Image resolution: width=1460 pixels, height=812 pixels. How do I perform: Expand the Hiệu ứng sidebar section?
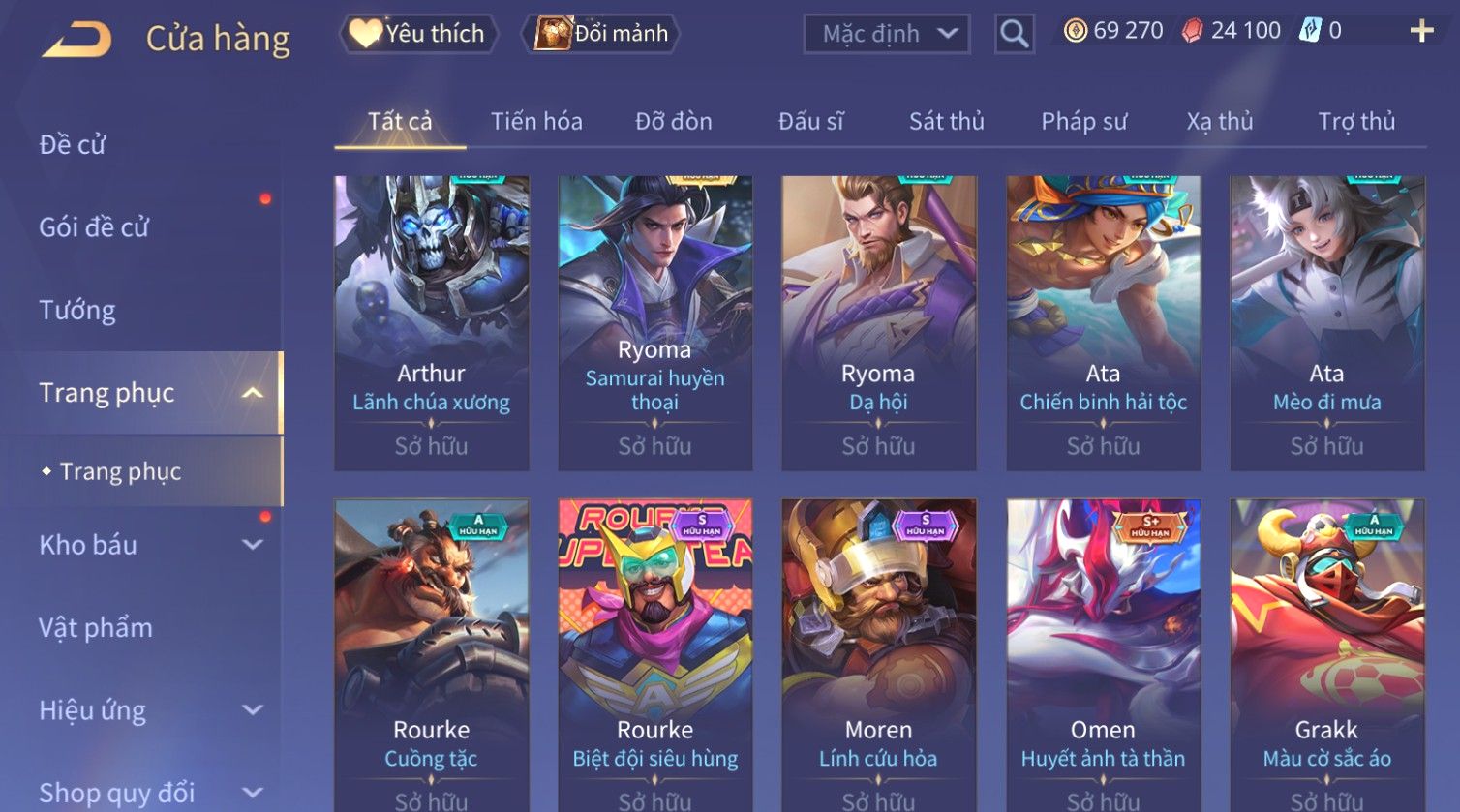[x=253, y=710]
